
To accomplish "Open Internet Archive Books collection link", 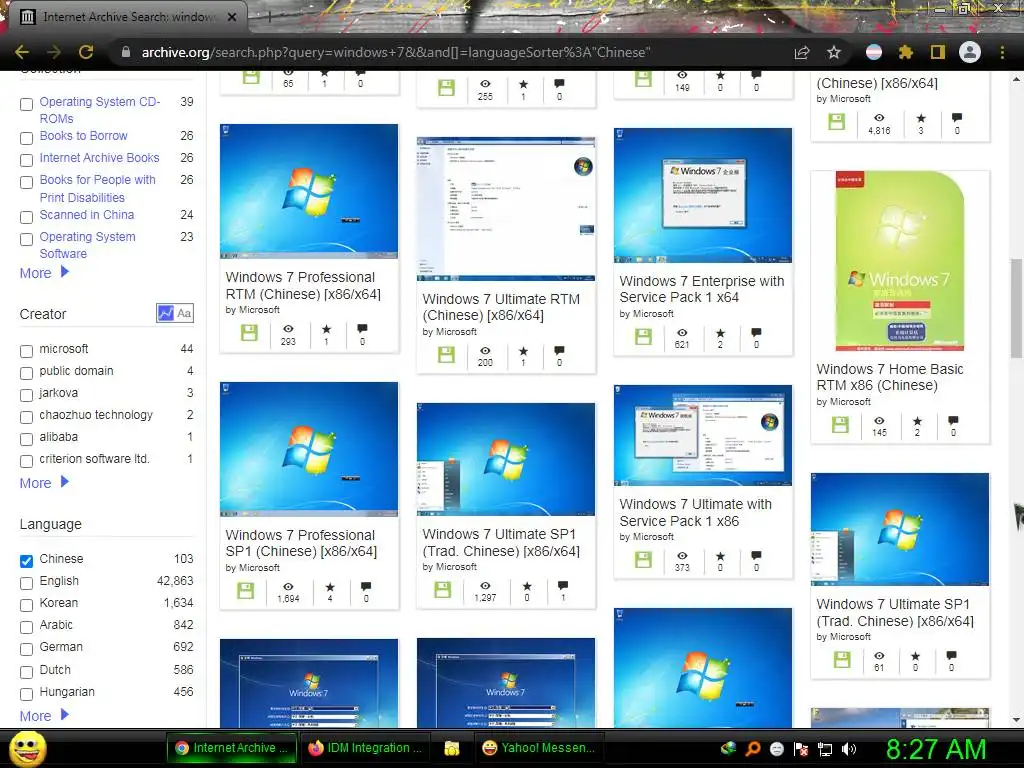I will 99,157.
